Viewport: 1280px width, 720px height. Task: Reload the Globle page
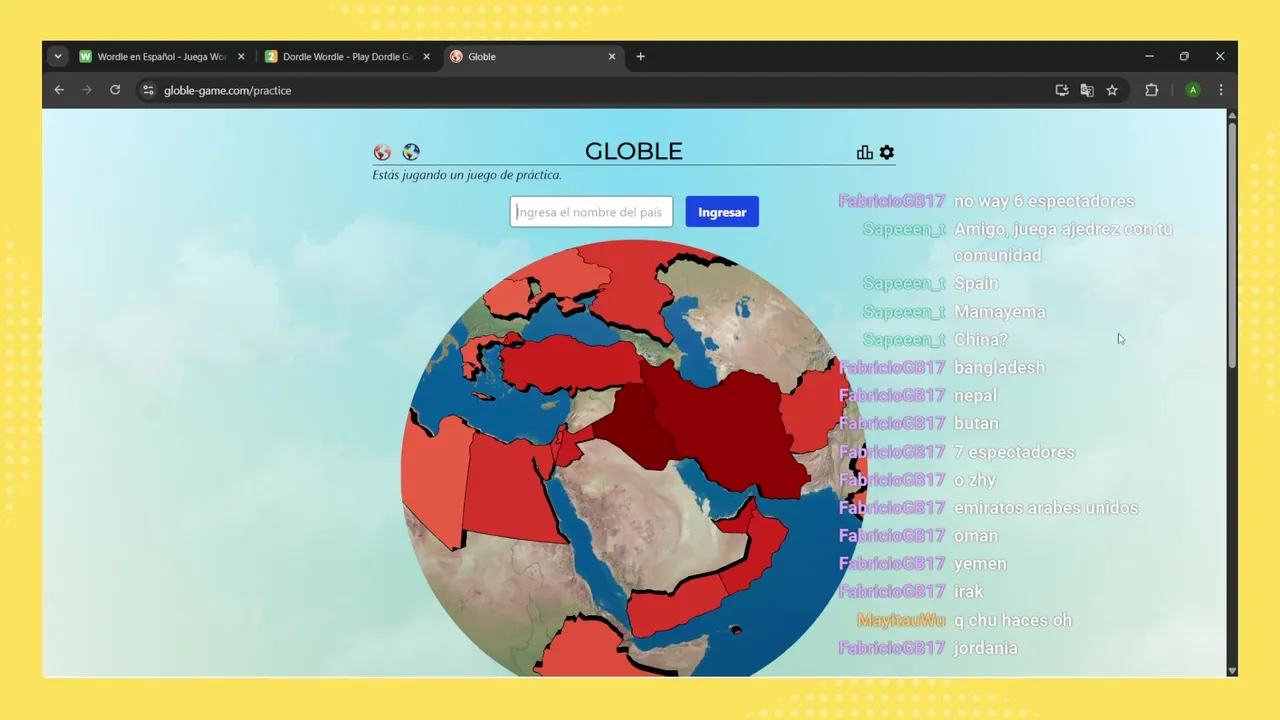pos(115,90)
